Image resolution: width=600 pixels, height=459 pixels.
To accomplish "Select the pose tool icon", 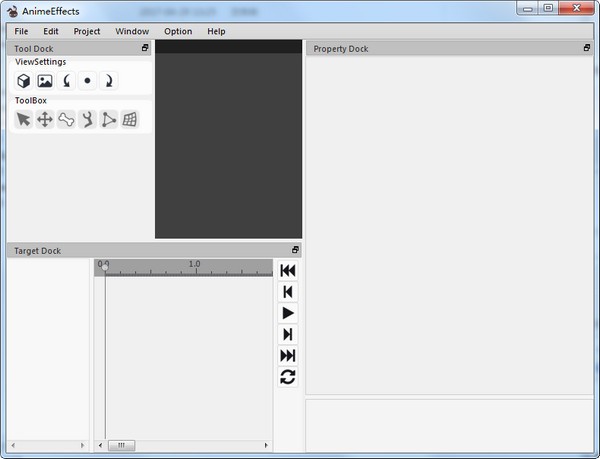I will pos(87,120).
